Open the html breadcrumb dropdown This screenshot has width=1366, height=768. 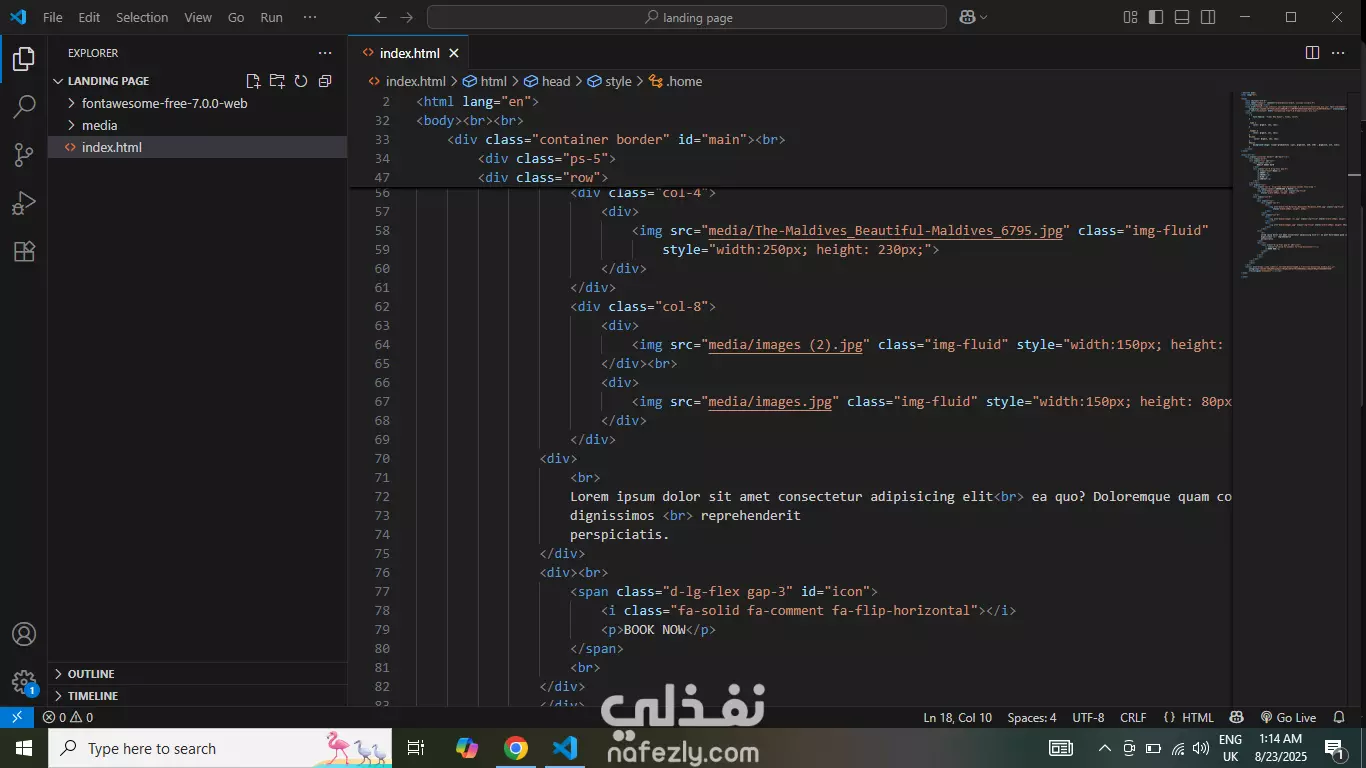[485, 81]
